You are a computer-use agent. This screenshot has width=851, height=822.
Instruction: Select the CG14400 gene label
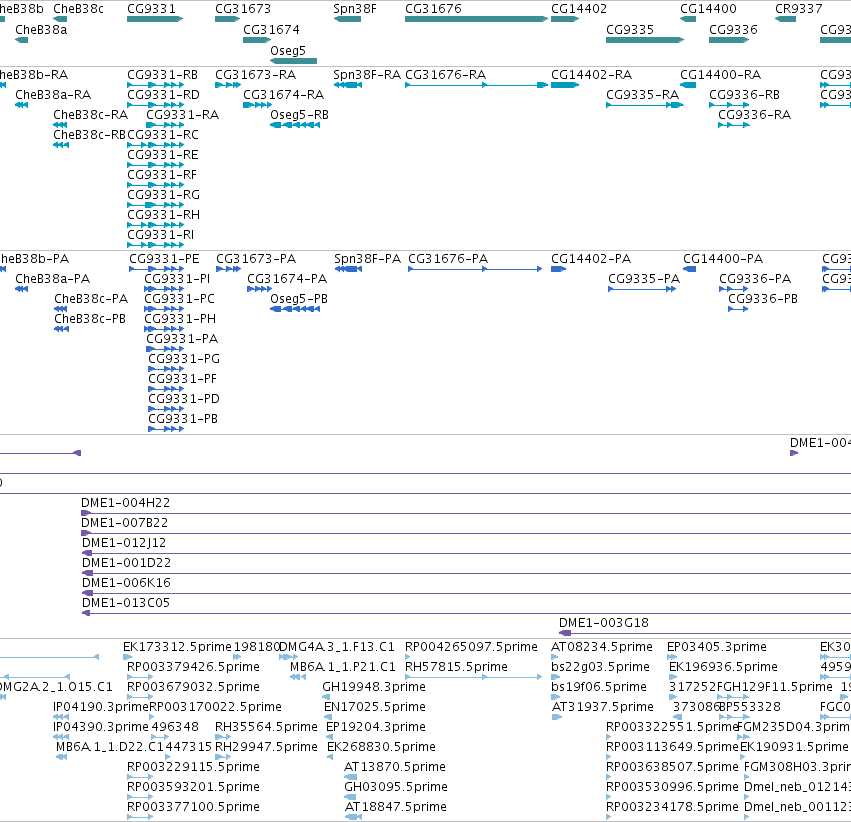pos(708,9)
